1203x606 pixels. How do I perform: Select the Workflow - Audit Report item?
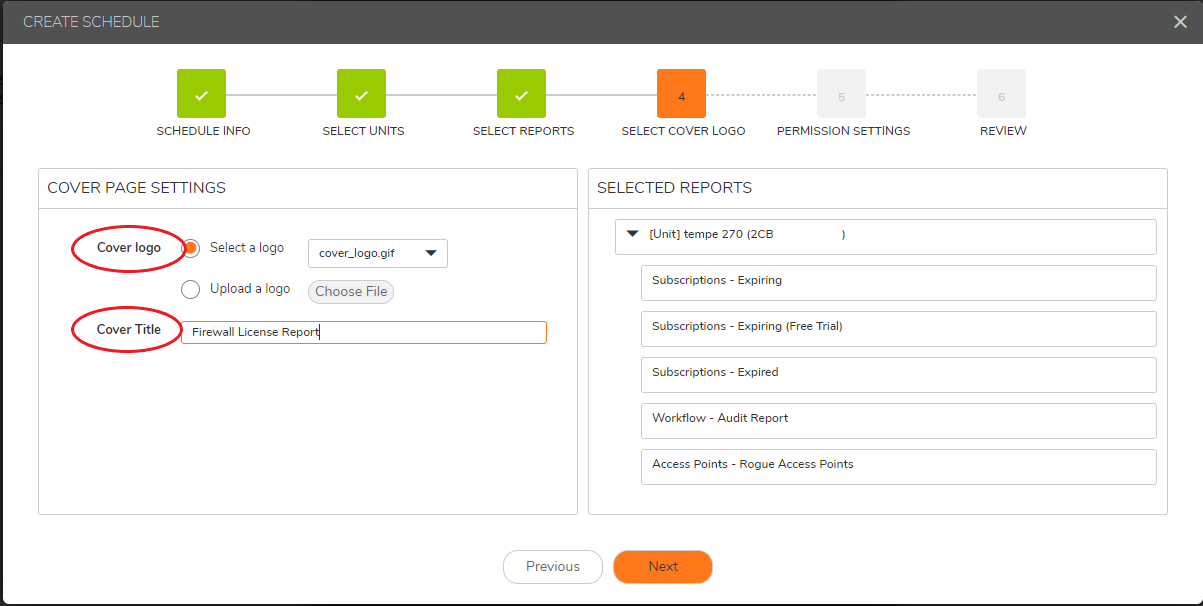pos(897,420)
